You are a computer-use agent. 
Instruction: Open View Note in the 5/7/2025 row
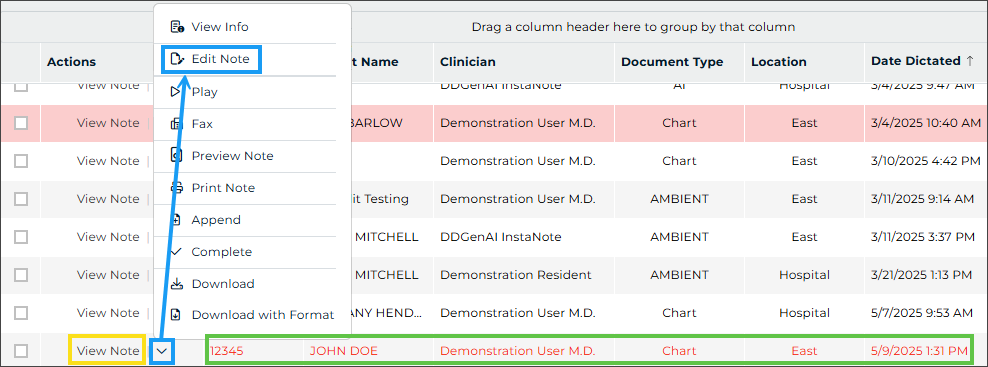108,313
